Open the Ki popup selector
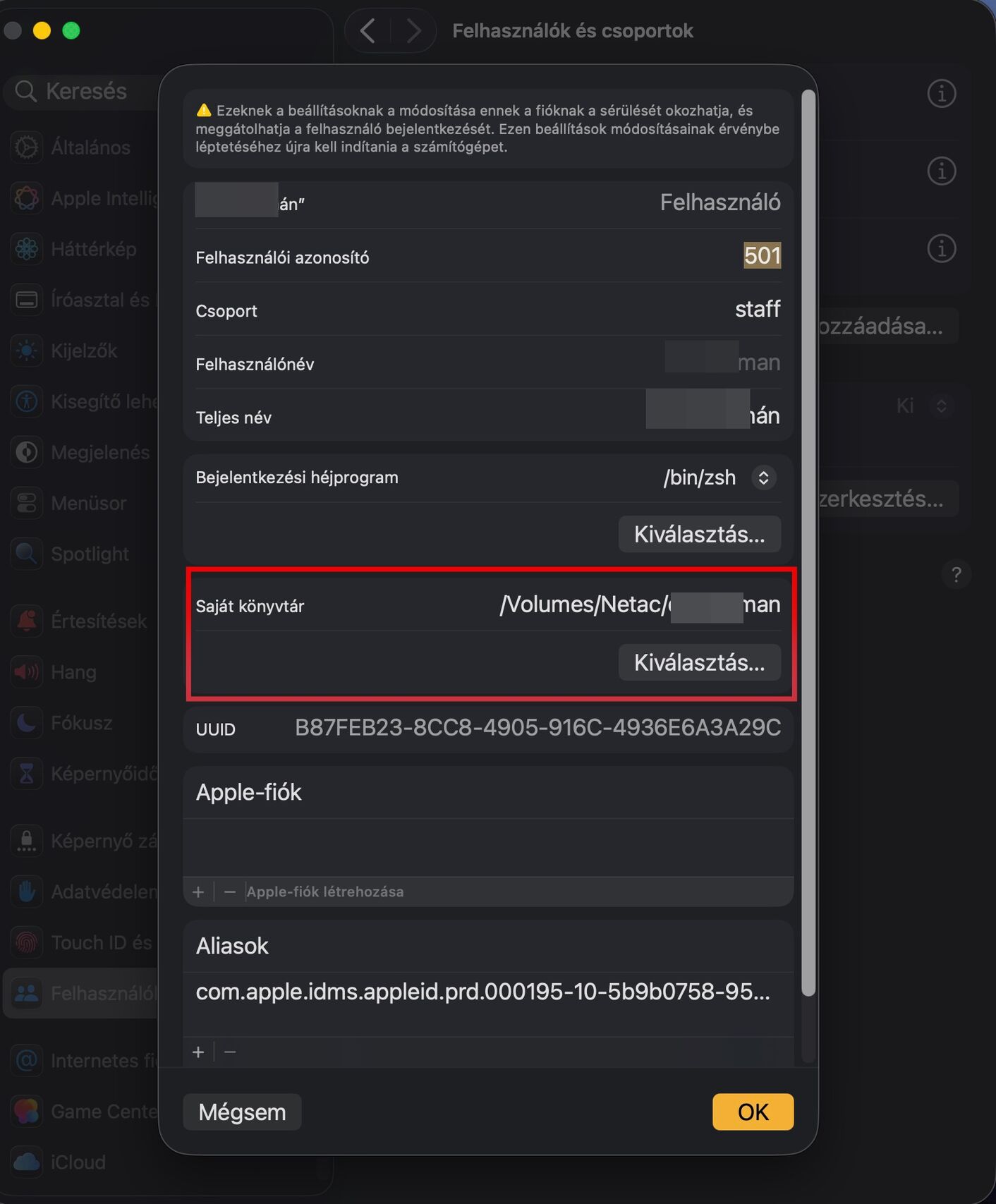Image resolution: width=996 pixels, height=1204 pixels. (x=941, y=406)
